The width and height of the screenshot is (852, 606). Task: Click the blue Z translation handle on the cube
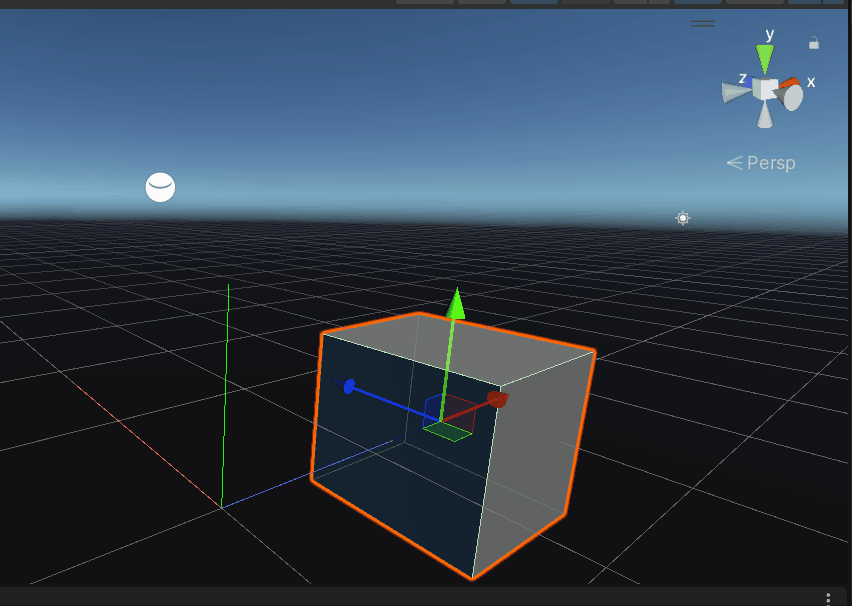point(350,385)
